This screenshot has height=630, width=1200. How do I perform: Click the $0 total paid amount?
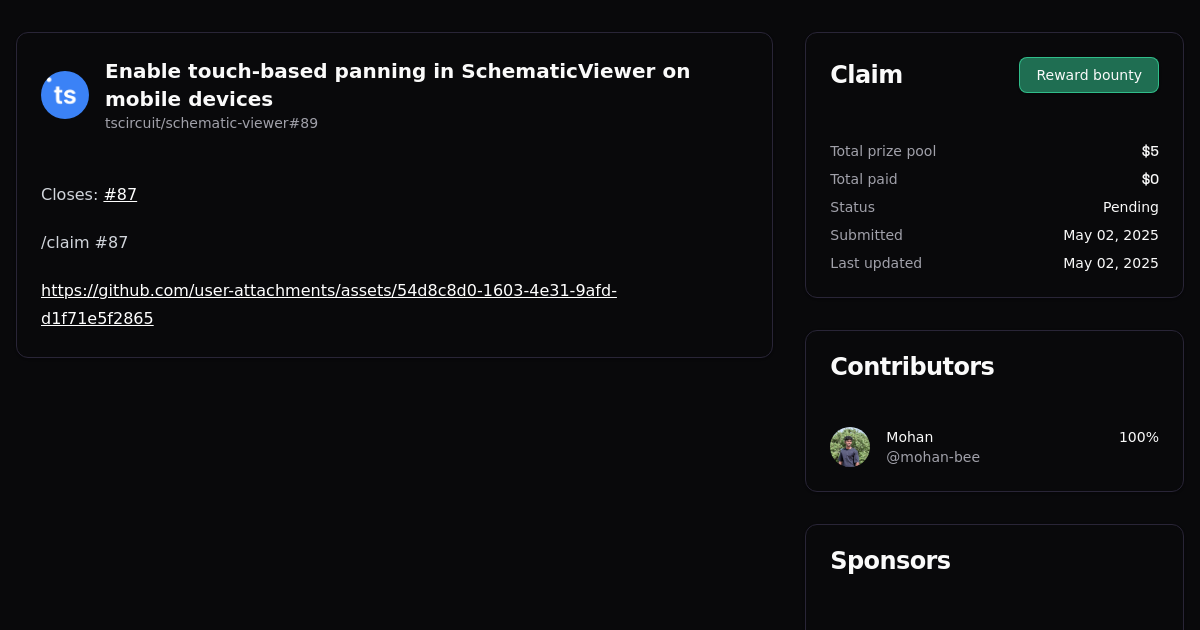point(1150,179)
